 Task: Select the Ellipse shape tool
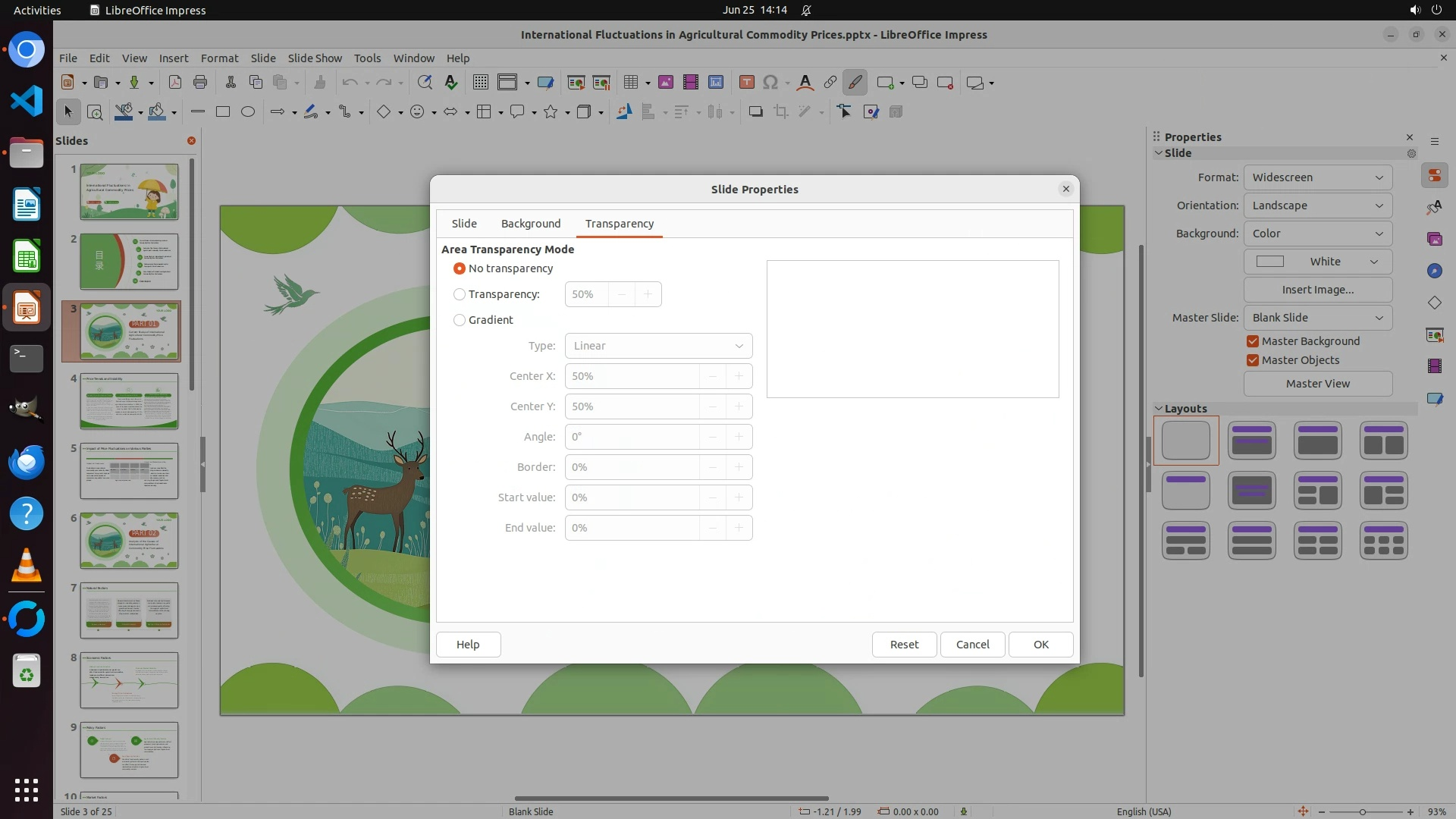pyautogui.click(x=248, y=112)
